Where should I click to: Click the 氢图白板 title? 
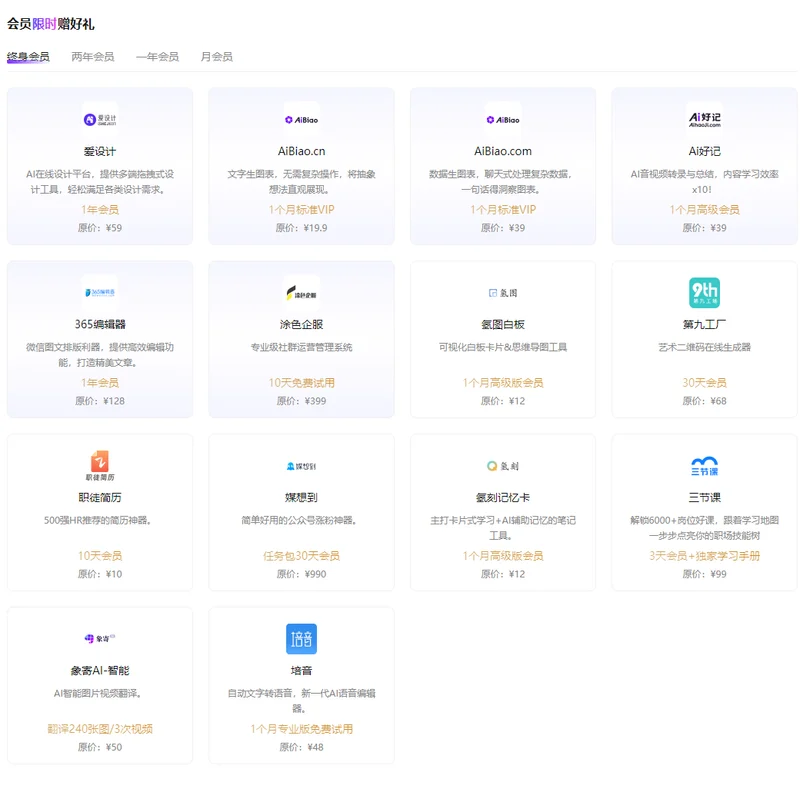pos(503,324)
